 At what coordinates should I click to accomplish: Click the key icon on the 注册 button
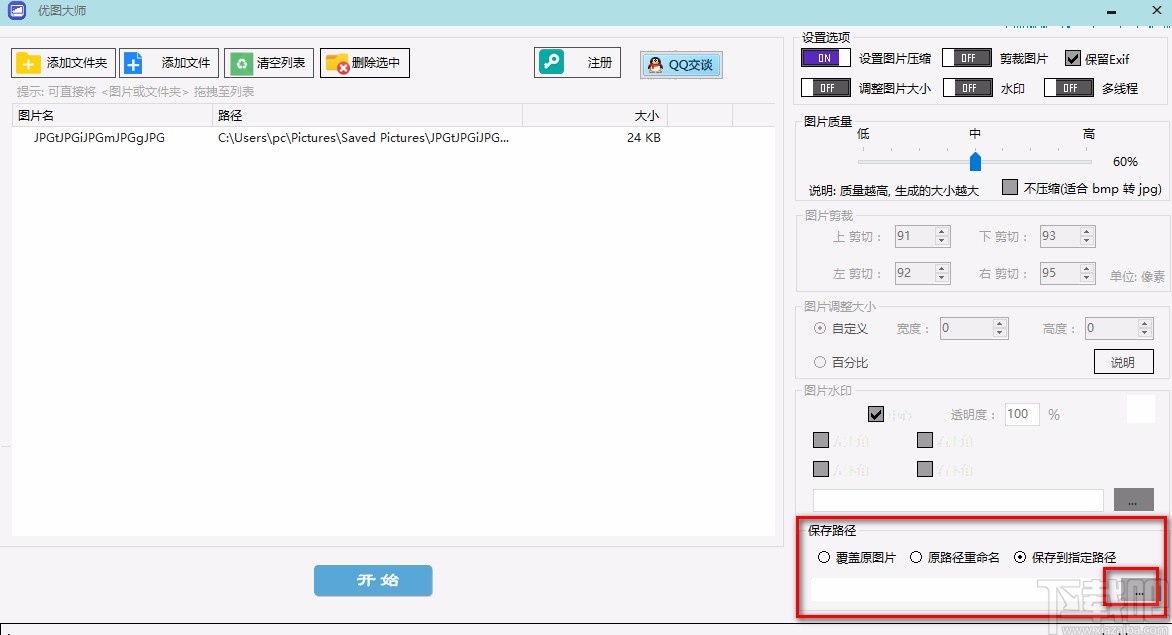click(x=551, y=61)
